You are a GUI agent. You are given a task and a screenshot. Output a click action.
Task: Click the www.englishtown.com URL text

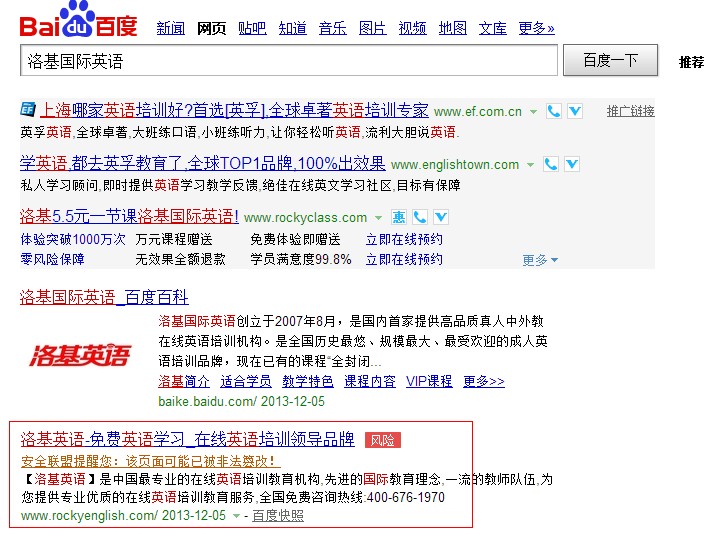click(455, 165)
